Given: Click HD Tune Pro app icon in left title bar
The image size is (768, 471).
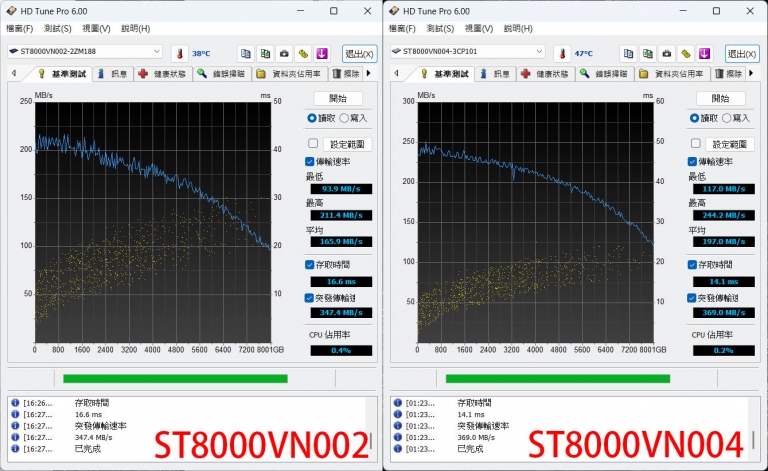Looking at the screenshot, I should 11,11.
